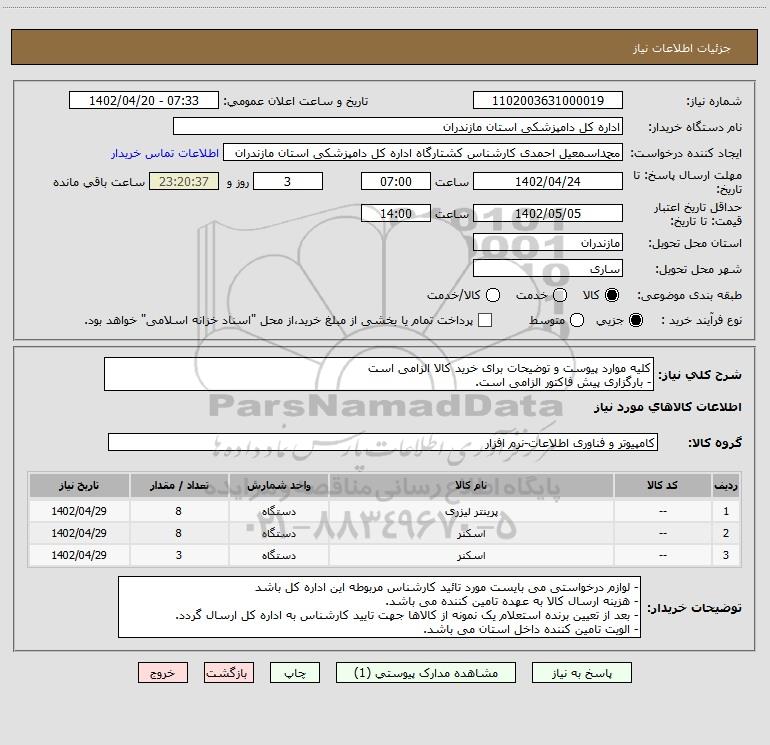The width and height of the screenshot is (770, 745).
Task: Click the کد کالا column header
Action: [662, 486]
